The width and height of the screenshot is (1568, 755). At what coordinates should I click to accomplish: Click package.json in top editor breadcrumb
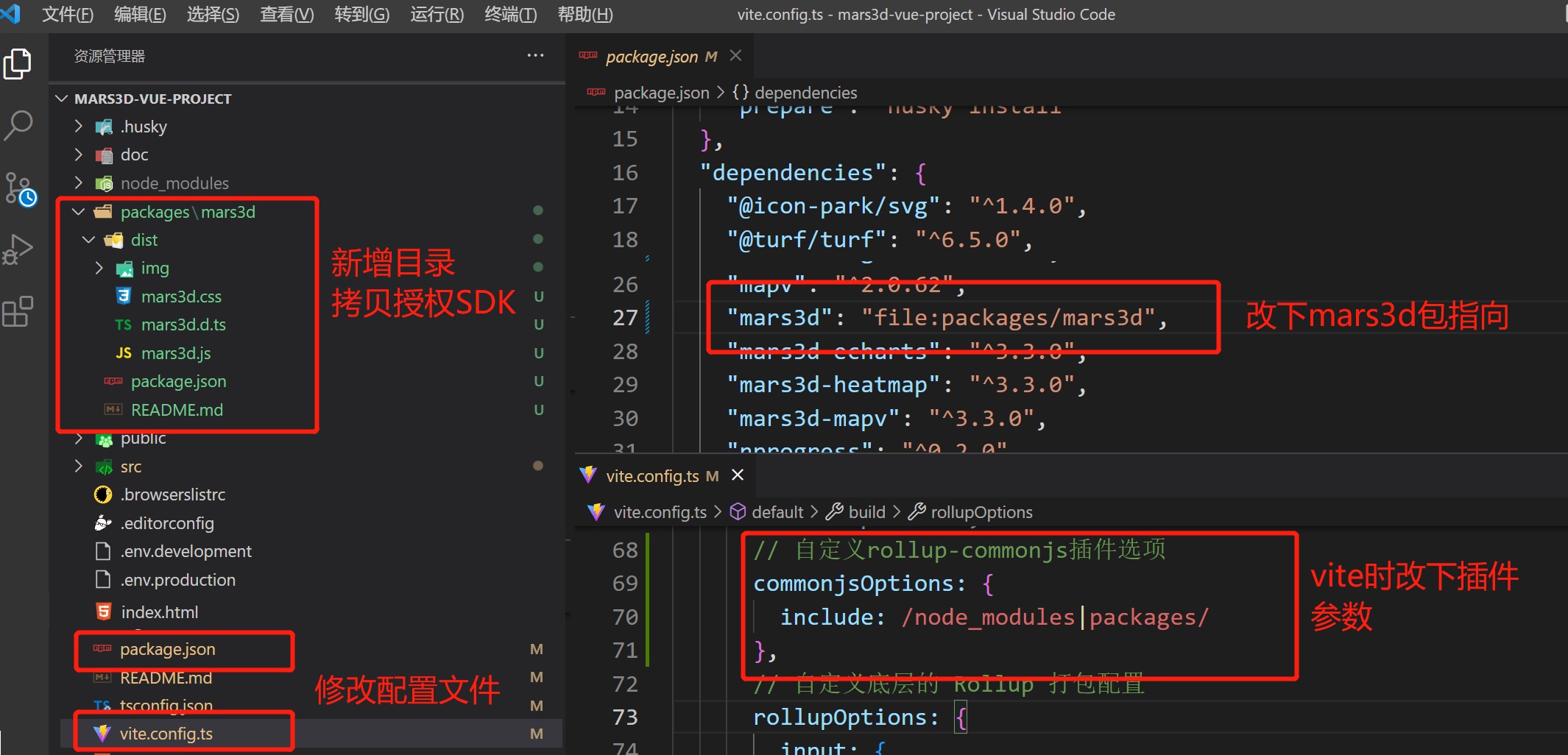662,93
